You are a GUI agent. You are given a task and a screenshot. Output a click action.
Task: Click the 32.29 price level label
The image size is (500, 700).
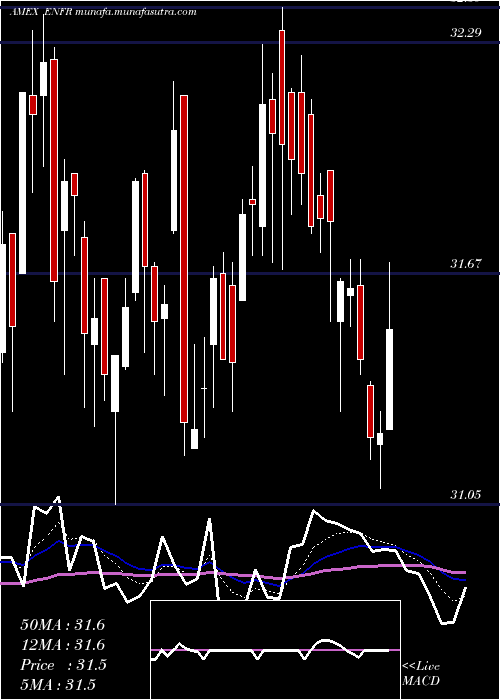(466, 33)
